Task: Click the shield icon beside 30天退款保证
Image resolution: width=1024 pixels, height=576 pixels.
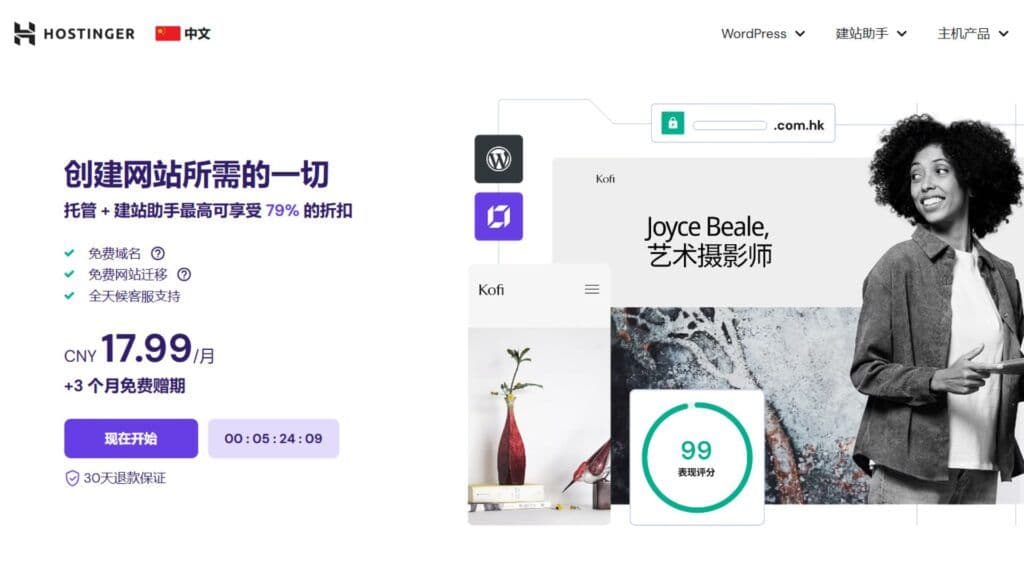Action: click(70, 479)
